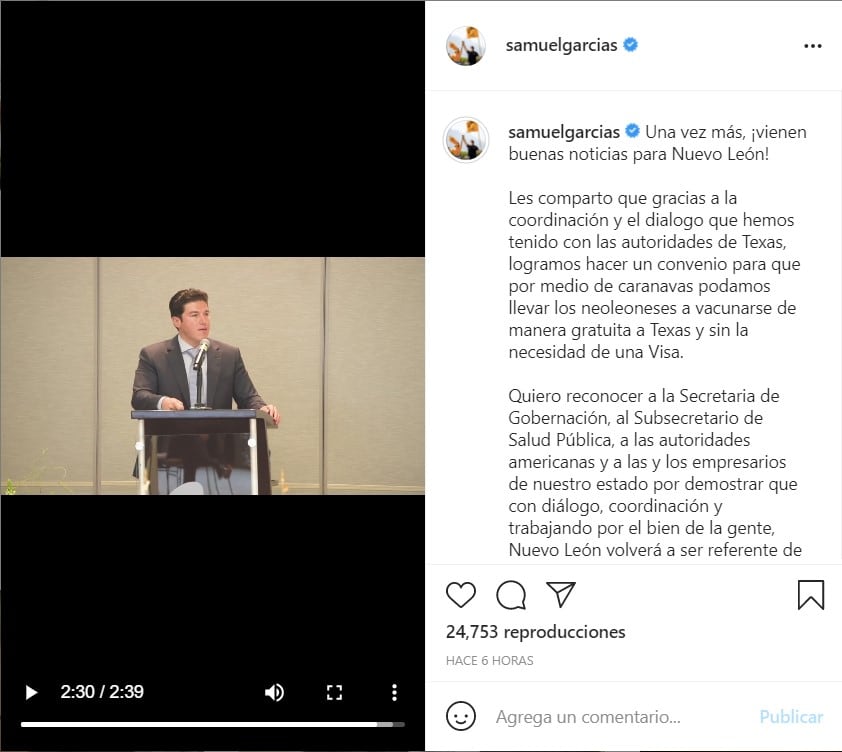Viewport: 842px width, 752px height.
Task: Play the video
Action: tap(31, 692)
